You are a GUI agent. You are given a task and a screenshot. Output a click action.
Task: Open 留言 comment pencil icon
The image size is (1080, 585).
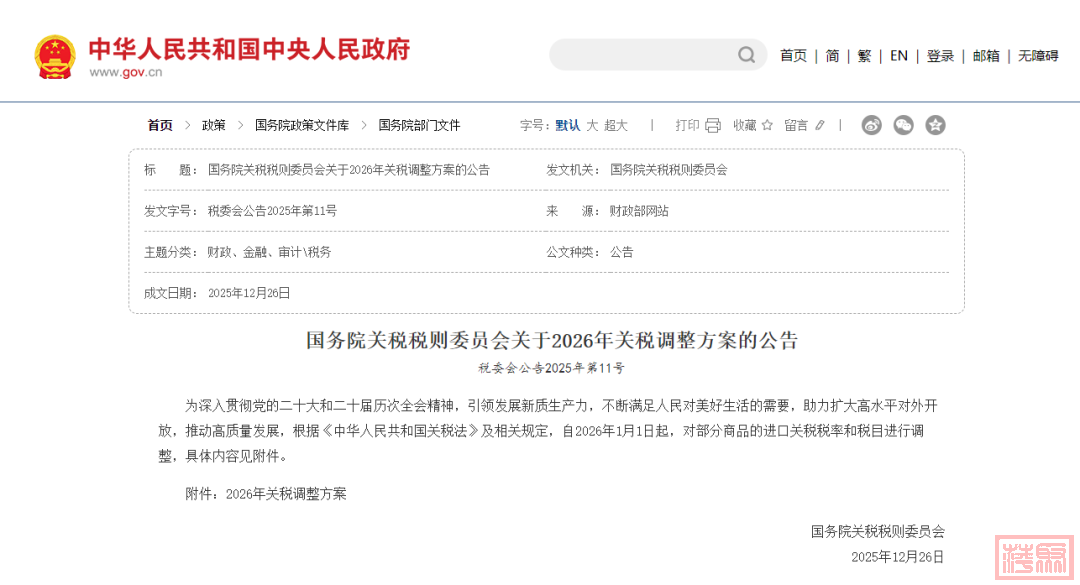point(820,125)
